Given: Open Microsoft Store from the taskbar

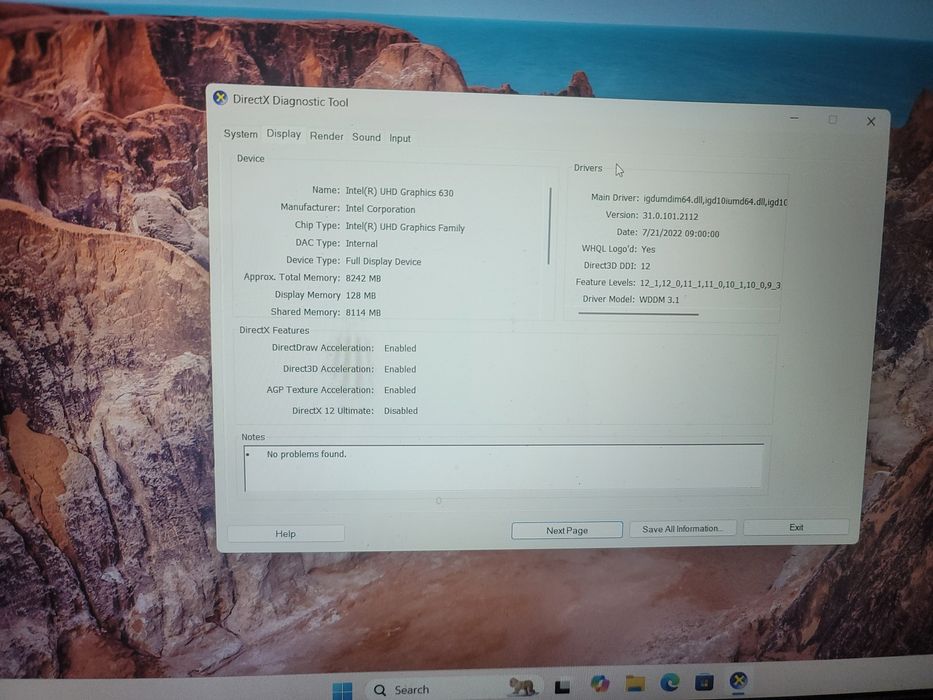Looking at the screenshot, I should point(704,682).
